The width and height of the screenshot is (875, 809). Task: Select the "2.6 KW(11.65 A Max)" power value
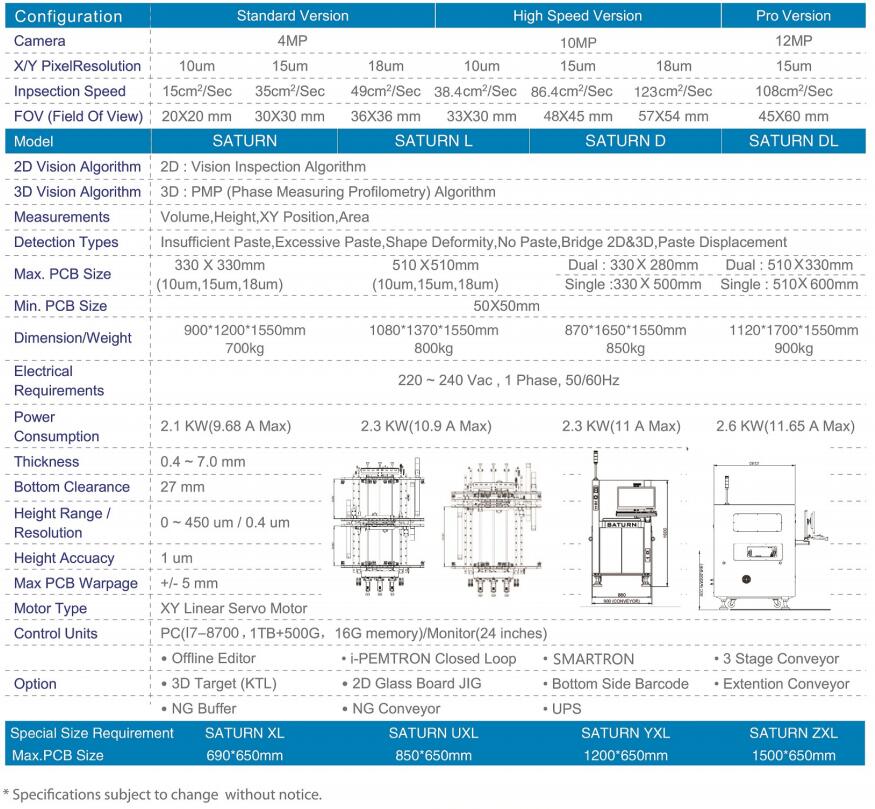(785, 426)
